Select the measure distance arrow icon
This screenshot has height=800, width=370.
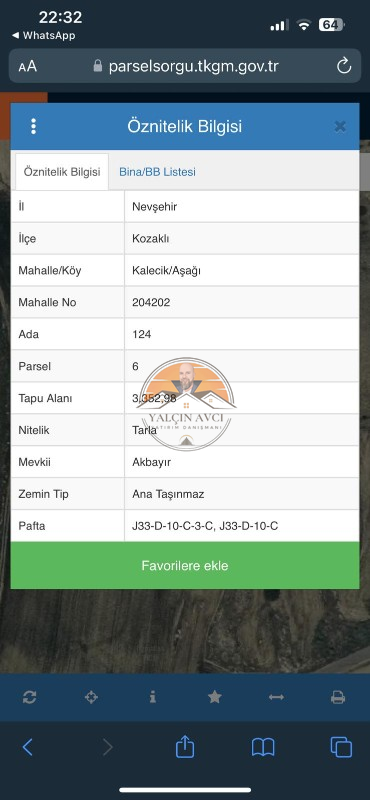coord(276,697)
